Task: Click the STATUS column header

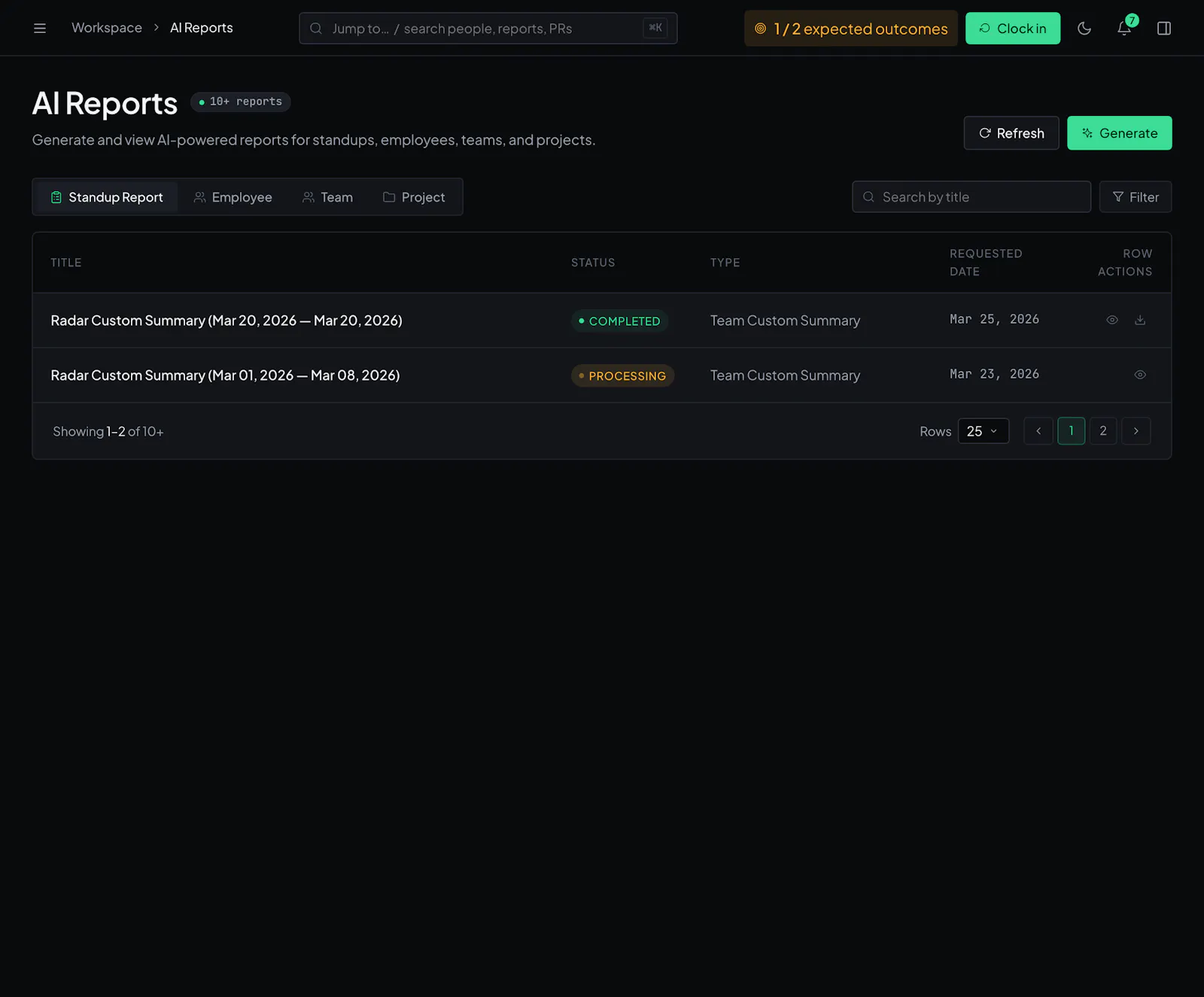Action: [x=593, y=263]
